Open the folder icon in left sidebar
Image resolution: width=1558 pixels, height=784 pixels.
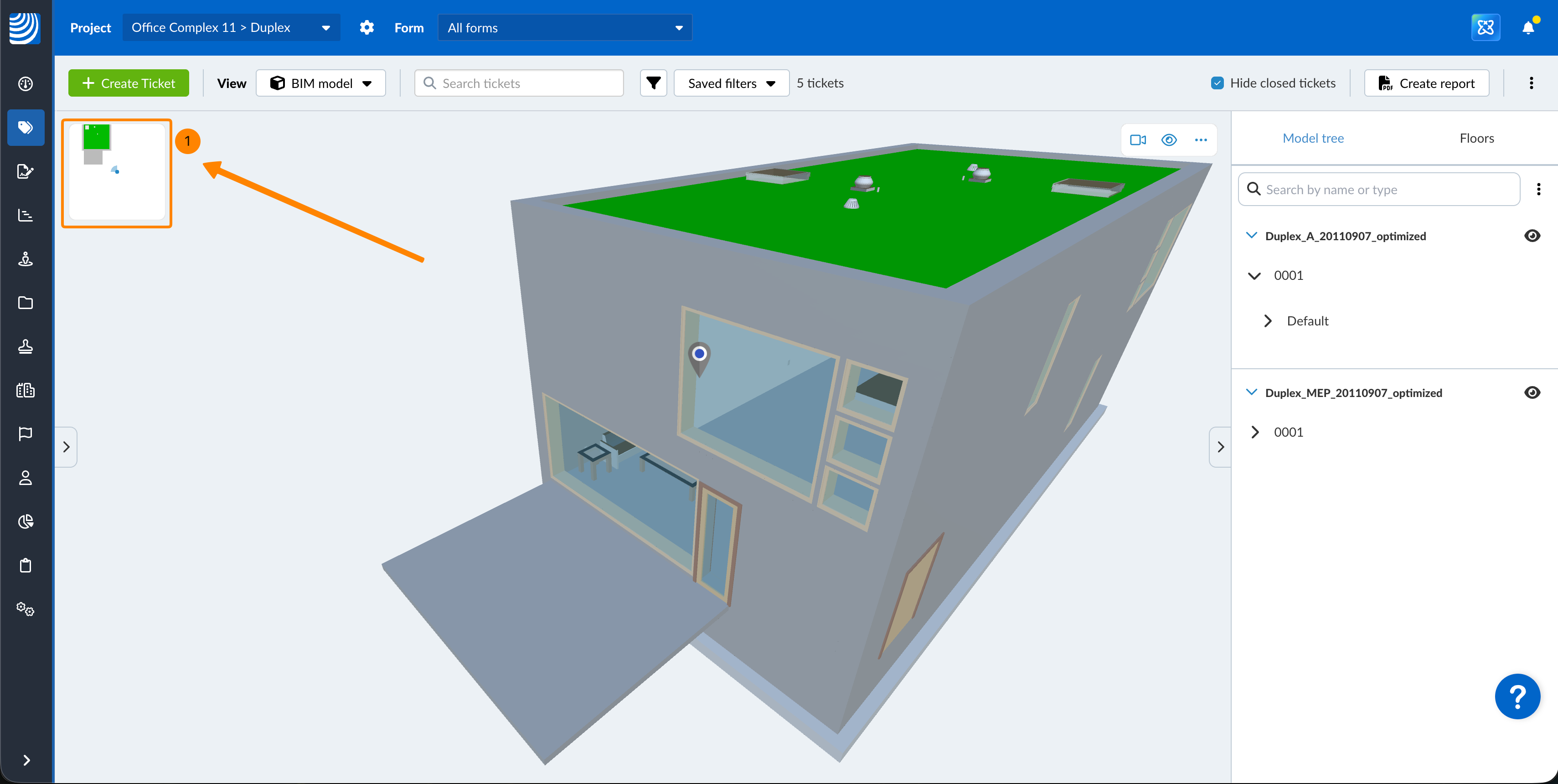(x=26, y=303)
